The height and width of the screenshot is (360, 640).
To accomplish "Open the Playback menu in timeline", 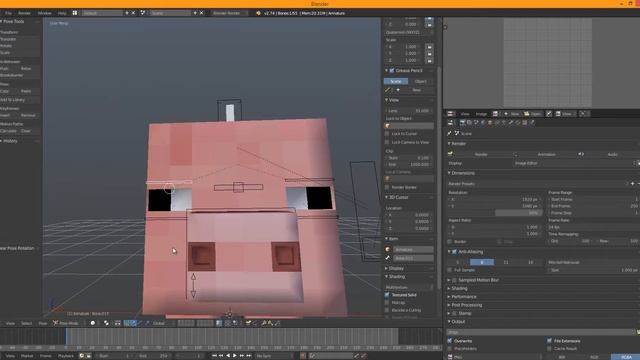I will click(66, 356).
